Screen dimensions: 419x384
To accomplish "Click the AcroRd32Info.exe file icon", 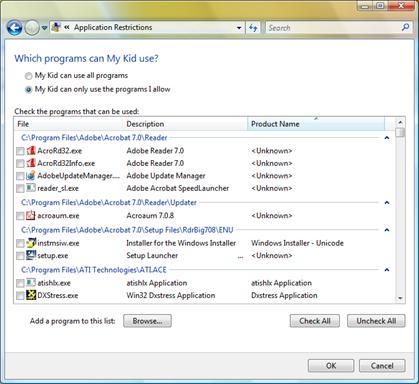I will point(31,163).
